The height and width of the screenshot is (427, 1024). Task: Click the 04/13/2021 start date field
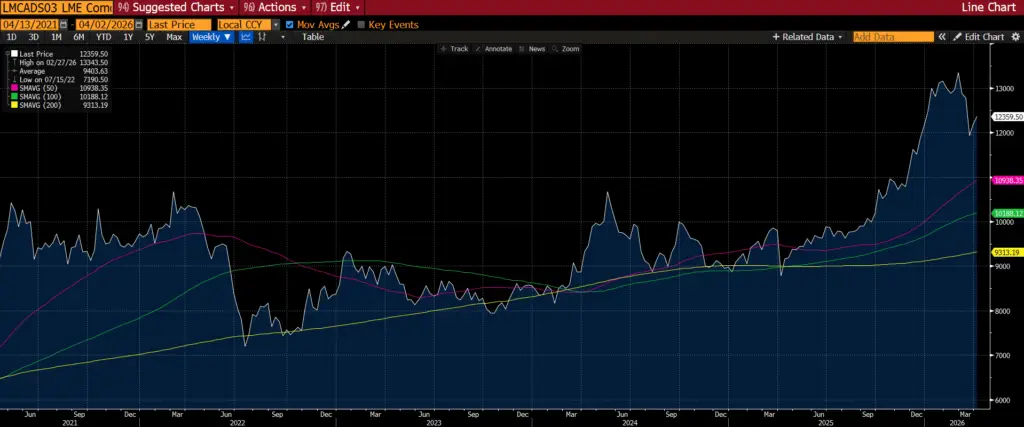pyautogui.click(x=30, y=24)
